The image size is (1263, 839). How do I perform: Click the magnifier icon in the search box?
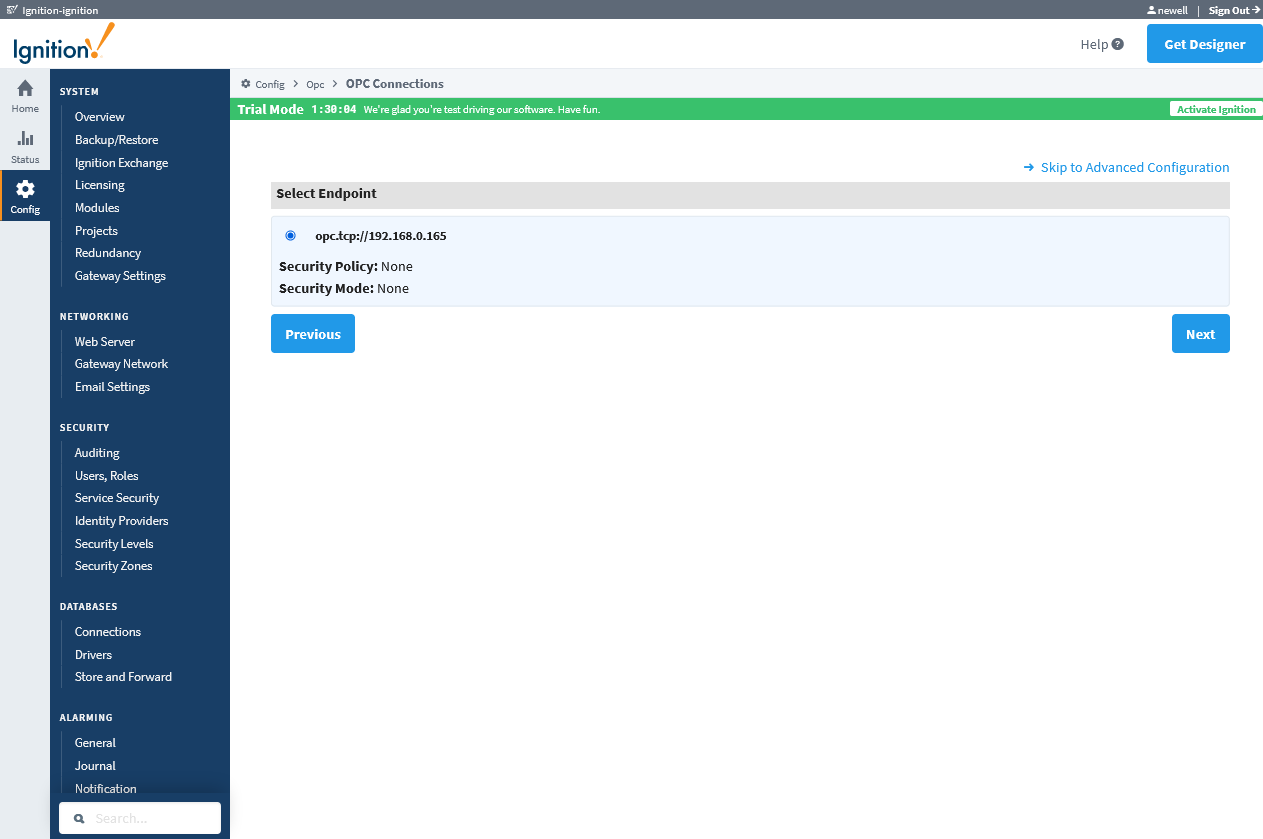click(x=79, y=818)
